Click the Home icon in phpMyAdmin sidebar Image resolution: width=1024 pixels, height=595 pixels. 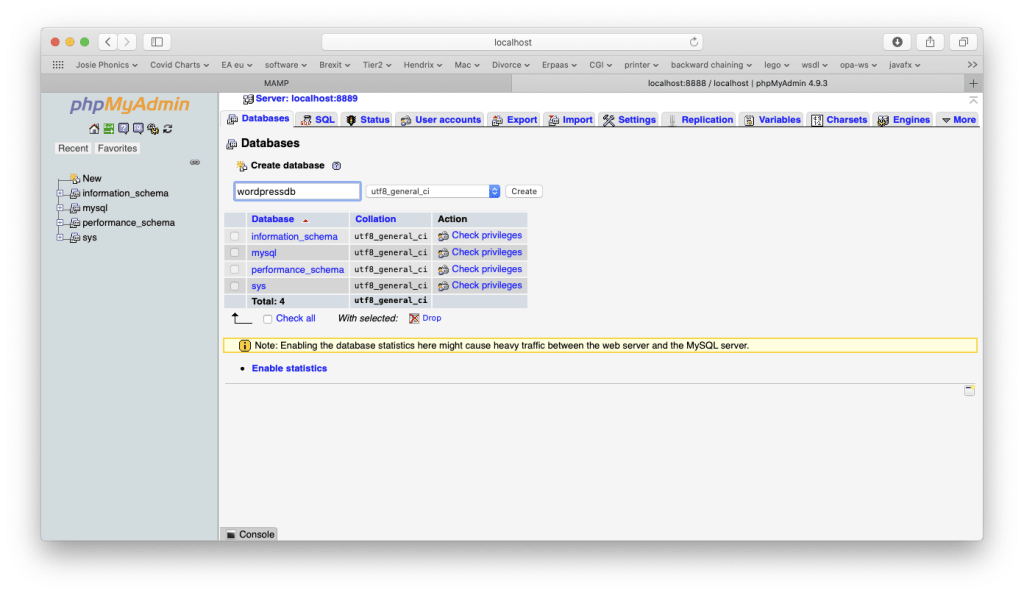[94, 129]
